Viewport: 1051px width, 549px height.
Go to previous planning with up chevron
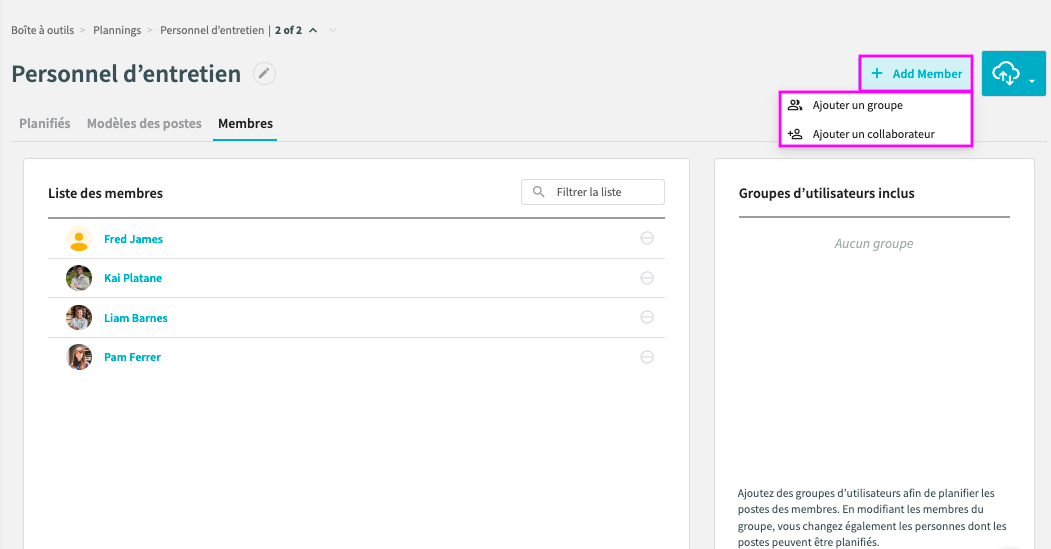coord(313,30)
